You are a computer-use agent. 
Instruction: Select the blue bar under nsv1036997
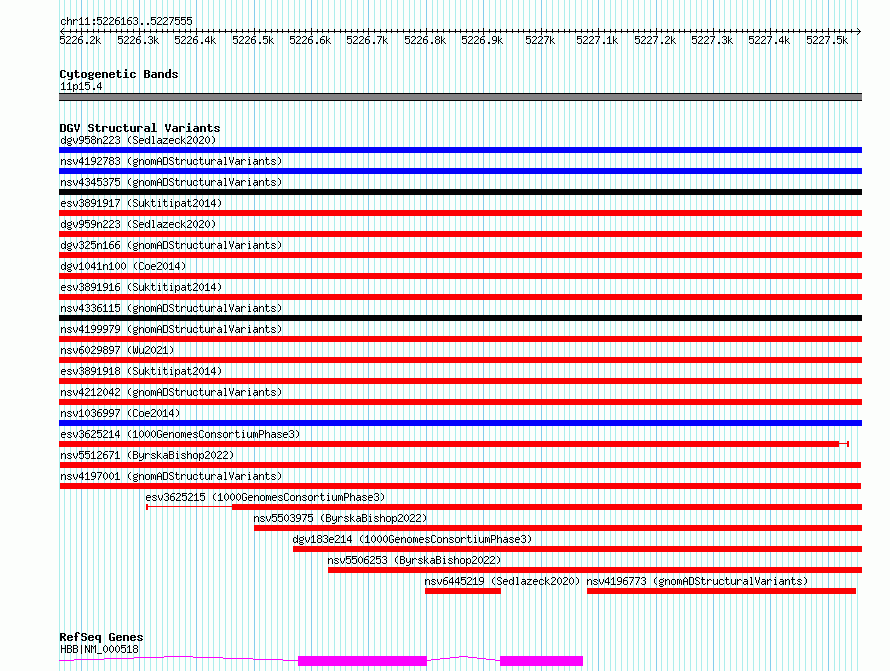(460, 423)
